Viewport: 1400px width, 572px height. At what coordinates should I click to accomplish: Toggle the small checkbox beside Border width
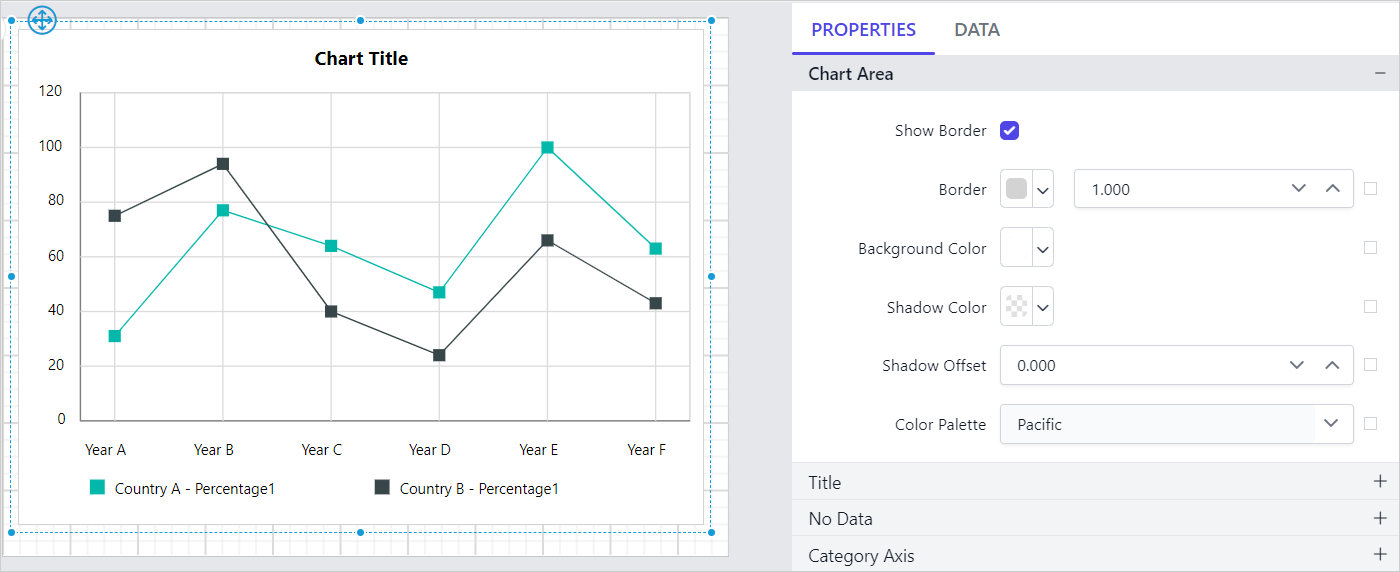[1370, 189]
